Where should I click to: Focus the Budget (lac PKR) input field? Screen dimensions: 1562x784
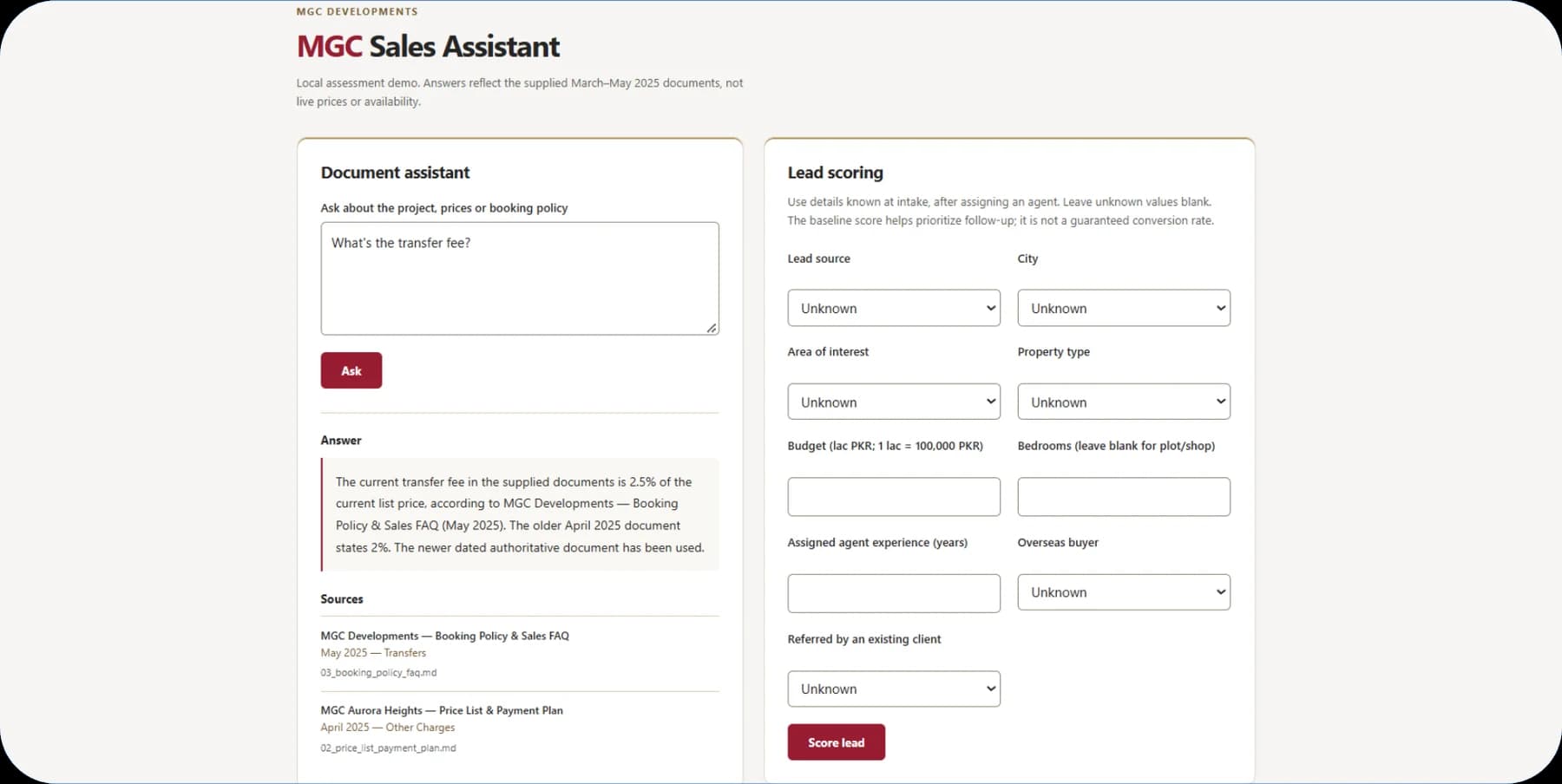coord(894,497)
